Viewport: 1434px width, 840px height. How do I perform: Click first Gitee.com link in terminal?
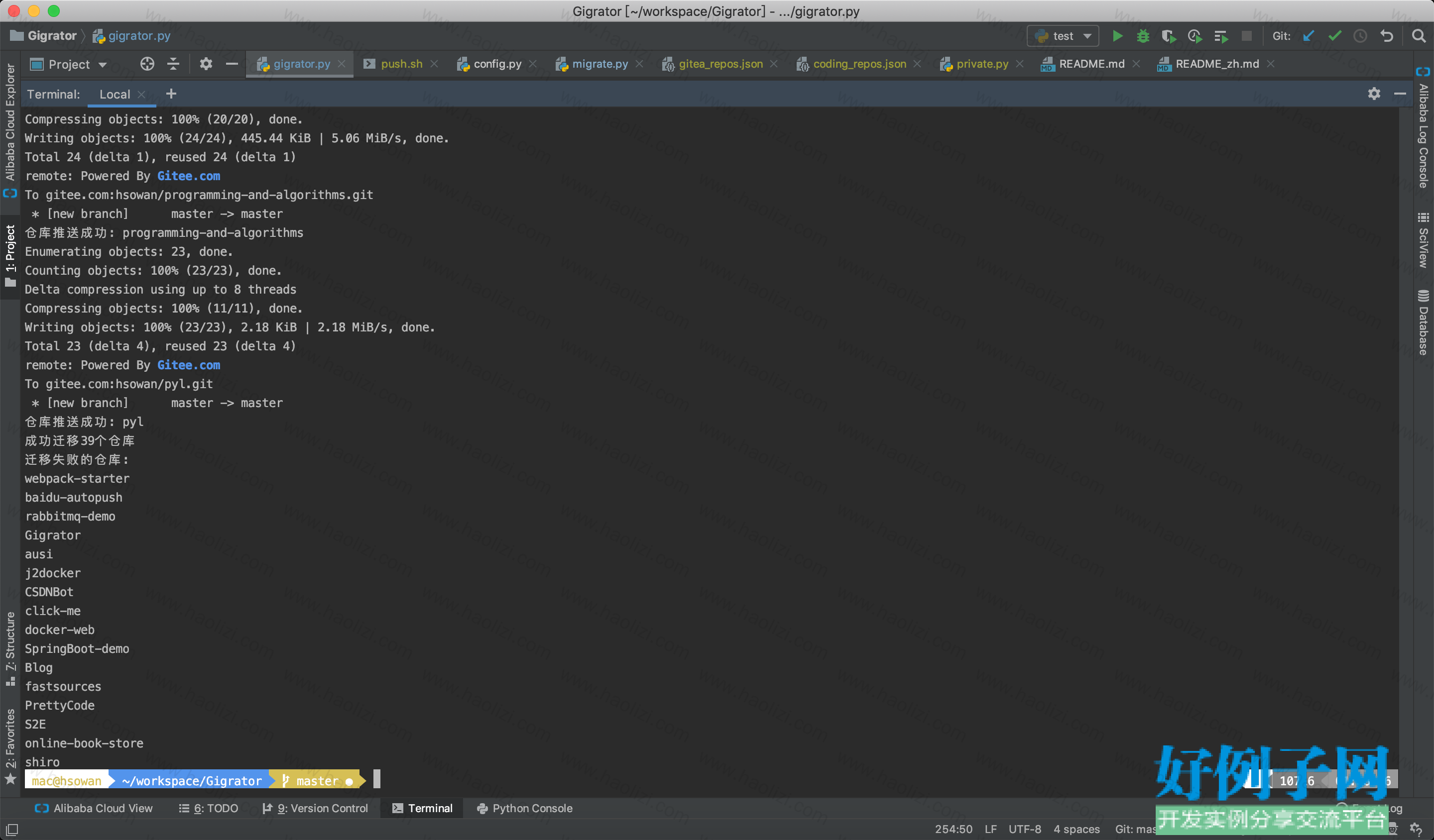click(188, 176)
